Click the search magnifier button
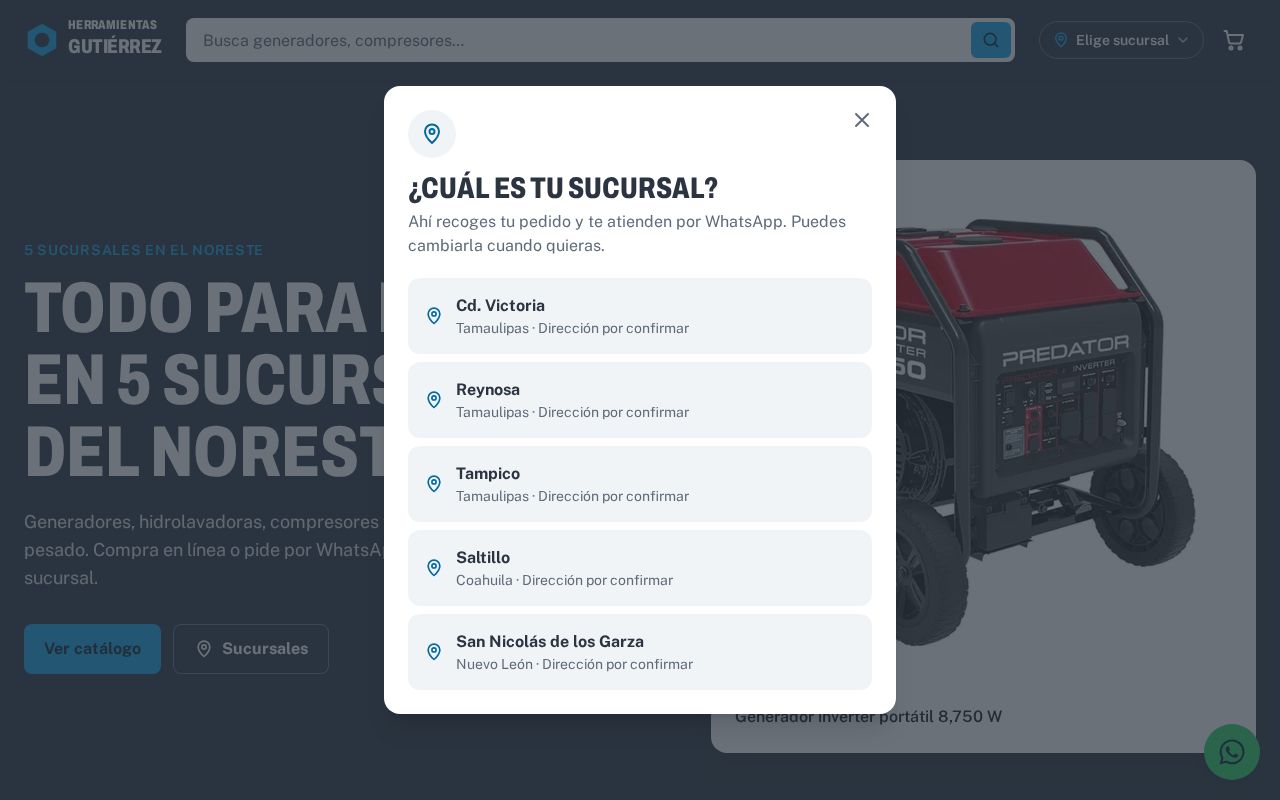 point(991,40)
